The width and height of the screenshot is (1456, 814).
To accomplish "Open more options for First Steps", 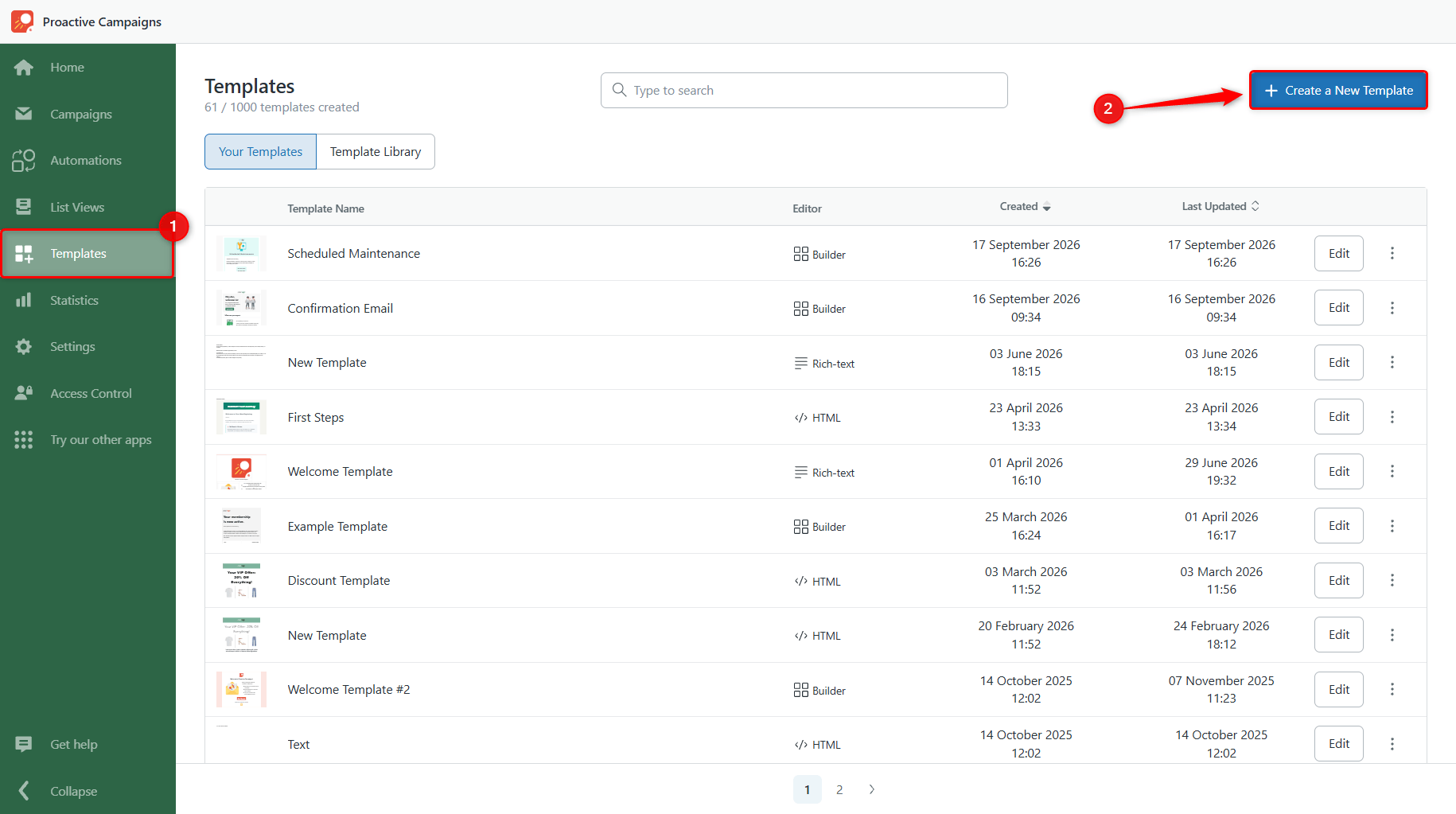I will pos(1392,417).
